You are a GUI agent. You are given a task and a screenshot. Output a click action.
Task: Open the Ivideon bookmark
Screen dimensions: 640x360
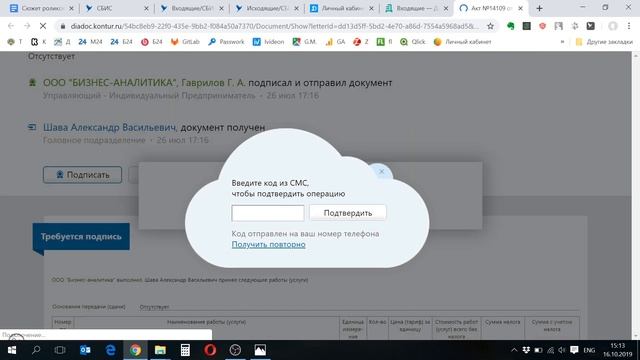pyautogui.click(x=269, y=42)
